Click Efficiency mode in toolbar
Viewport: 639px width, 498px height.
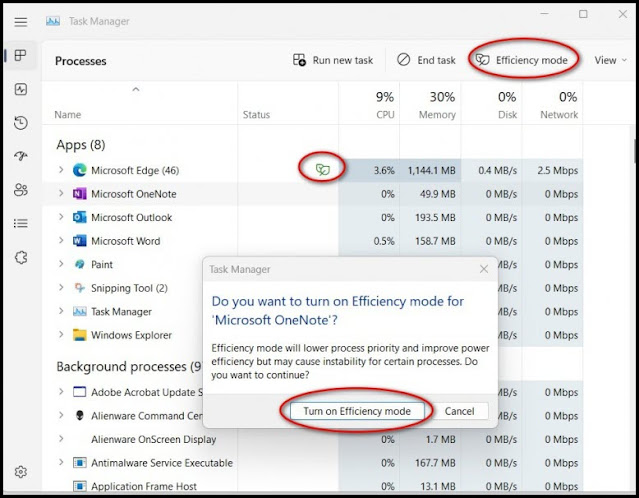click(522, 60)
